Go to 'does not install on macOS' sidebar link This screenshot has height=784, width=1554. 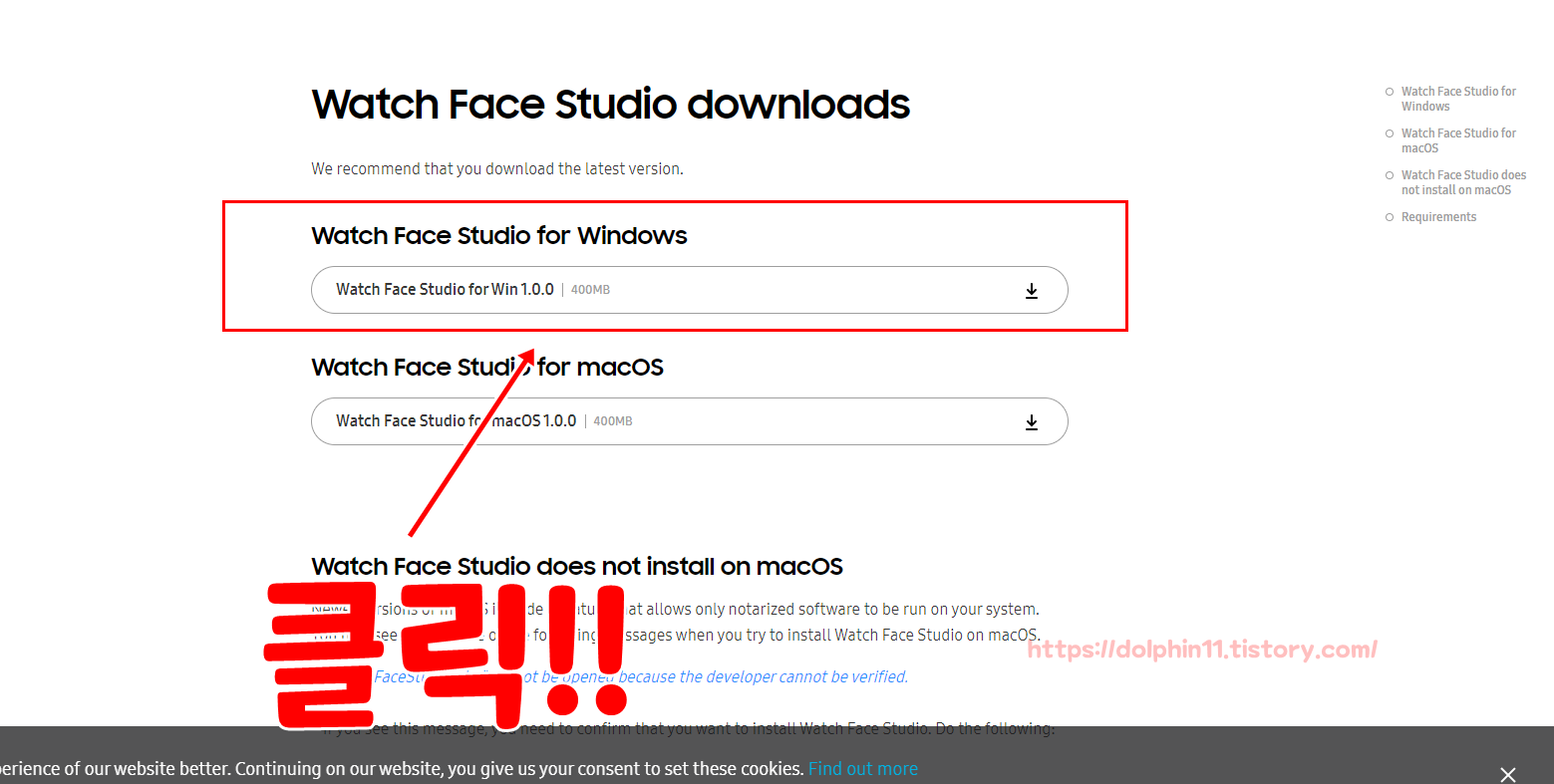click(1463, 182)
